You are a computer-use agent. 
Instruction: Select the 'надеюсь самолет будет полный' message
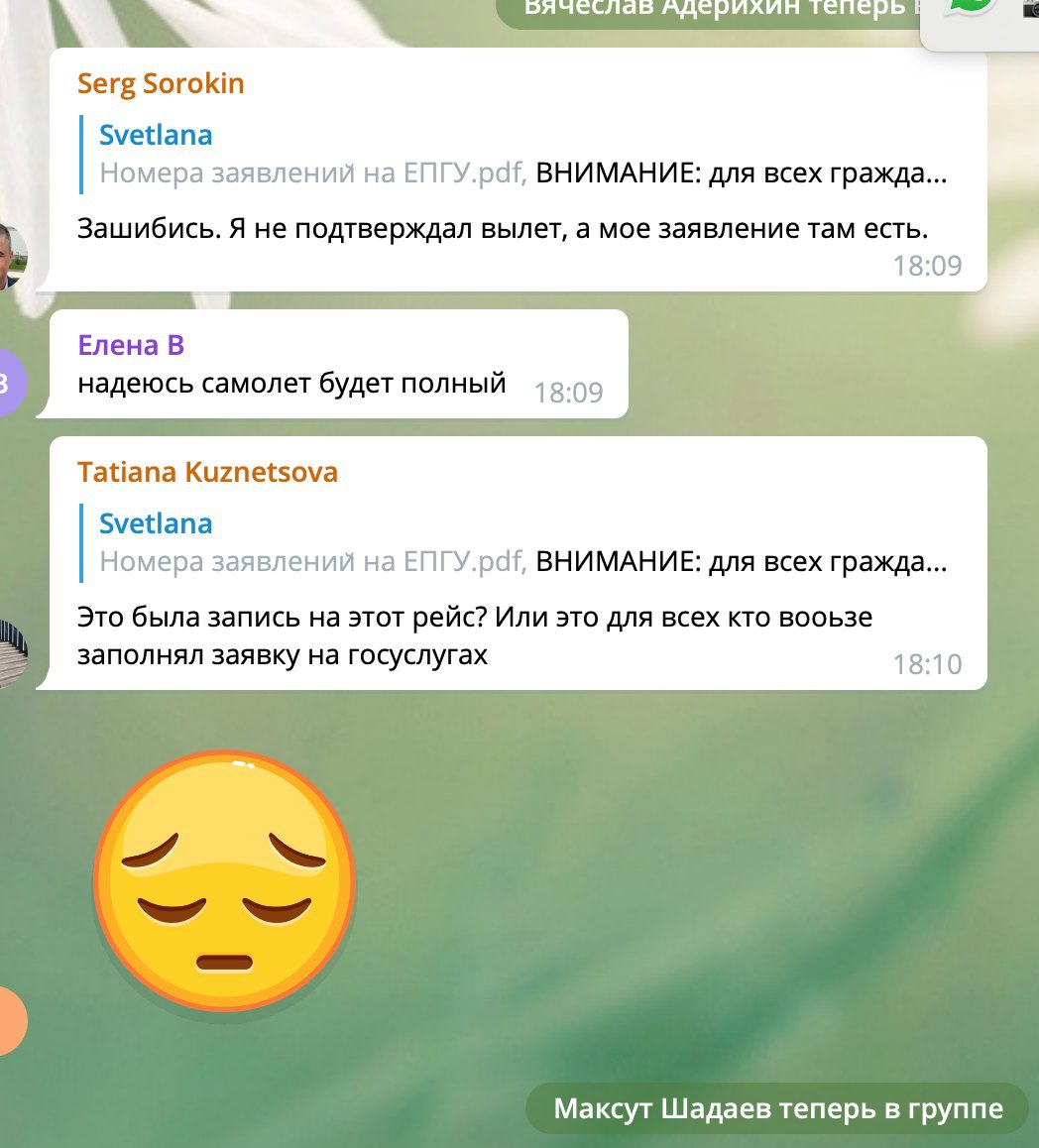(291, 383)
